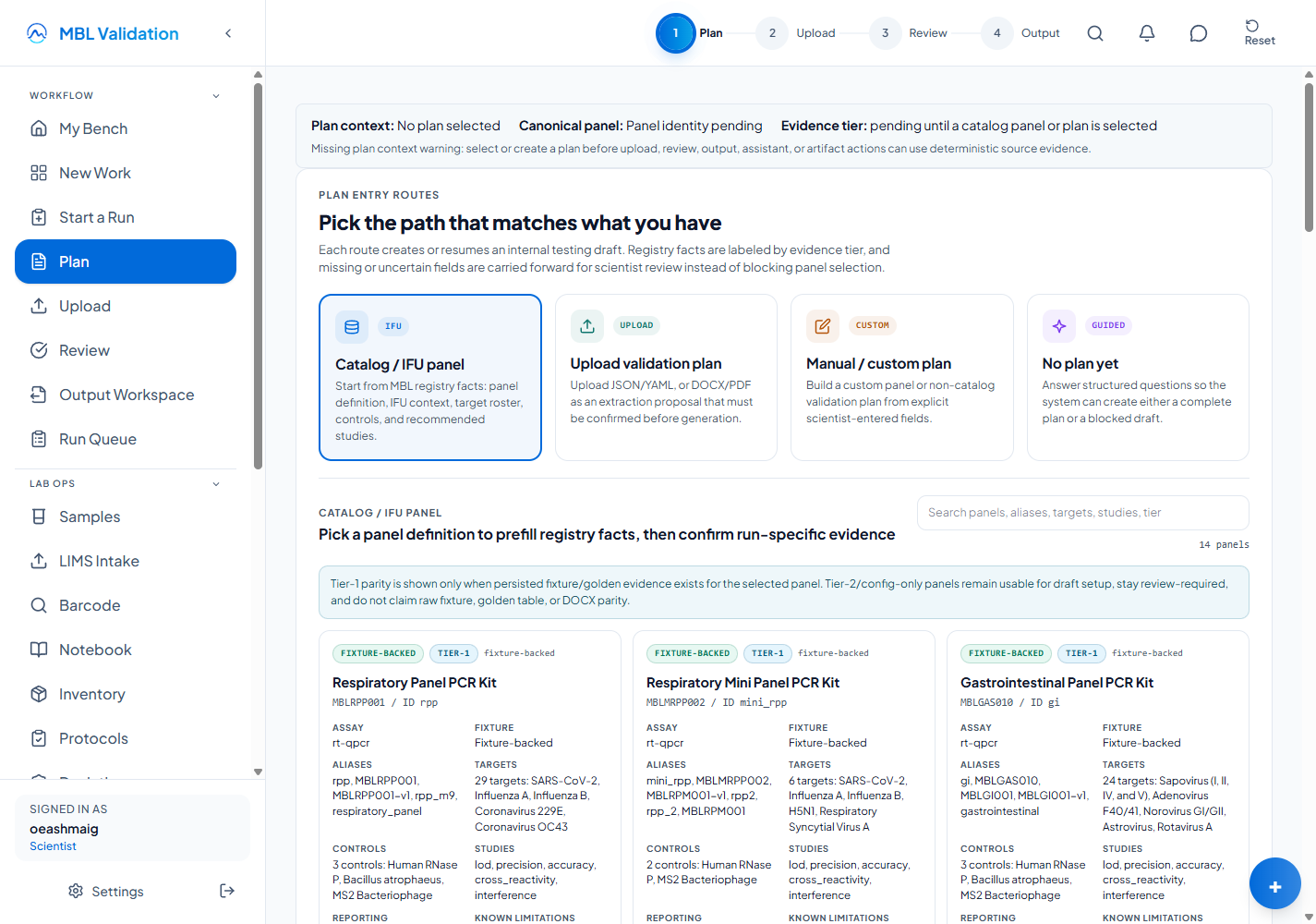The width and height of the screenshot is (1316, 924).
Task: Click the Notebook book icon
Action: pos(39,650)
